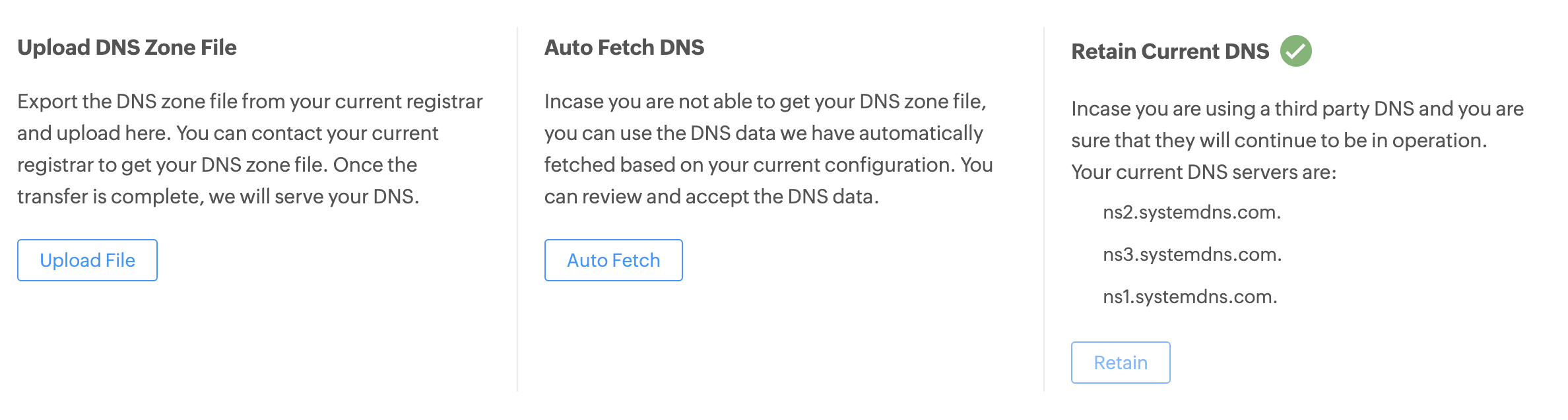Viewport: 1568px width, 420px height.
Task: Click 'can review and accept the DNS data' line
Action: 711,197
